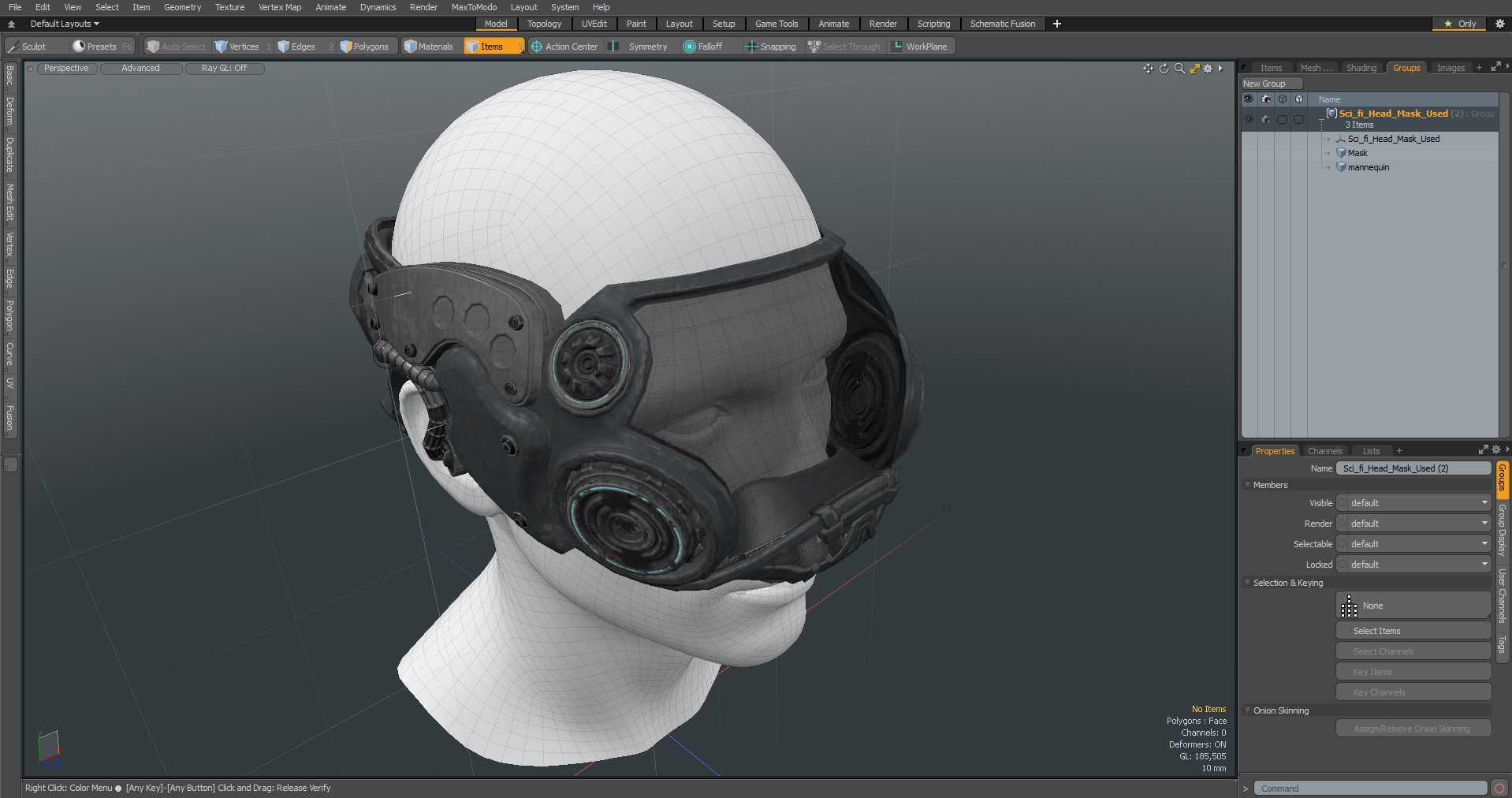Toggle the Locked channel keyframe dot
Viewport: 1512px width, 798px height.
click(x=1342, y=565)
